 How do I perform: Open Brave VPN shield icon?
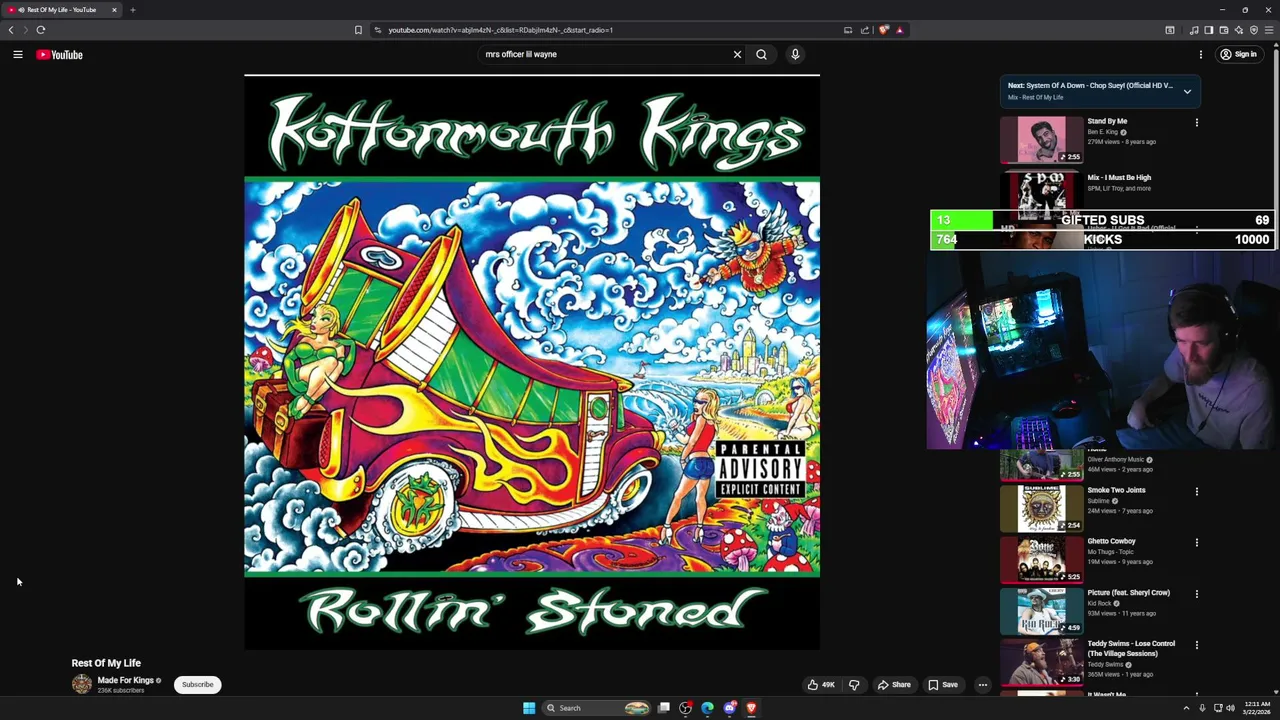point(1253,30)
